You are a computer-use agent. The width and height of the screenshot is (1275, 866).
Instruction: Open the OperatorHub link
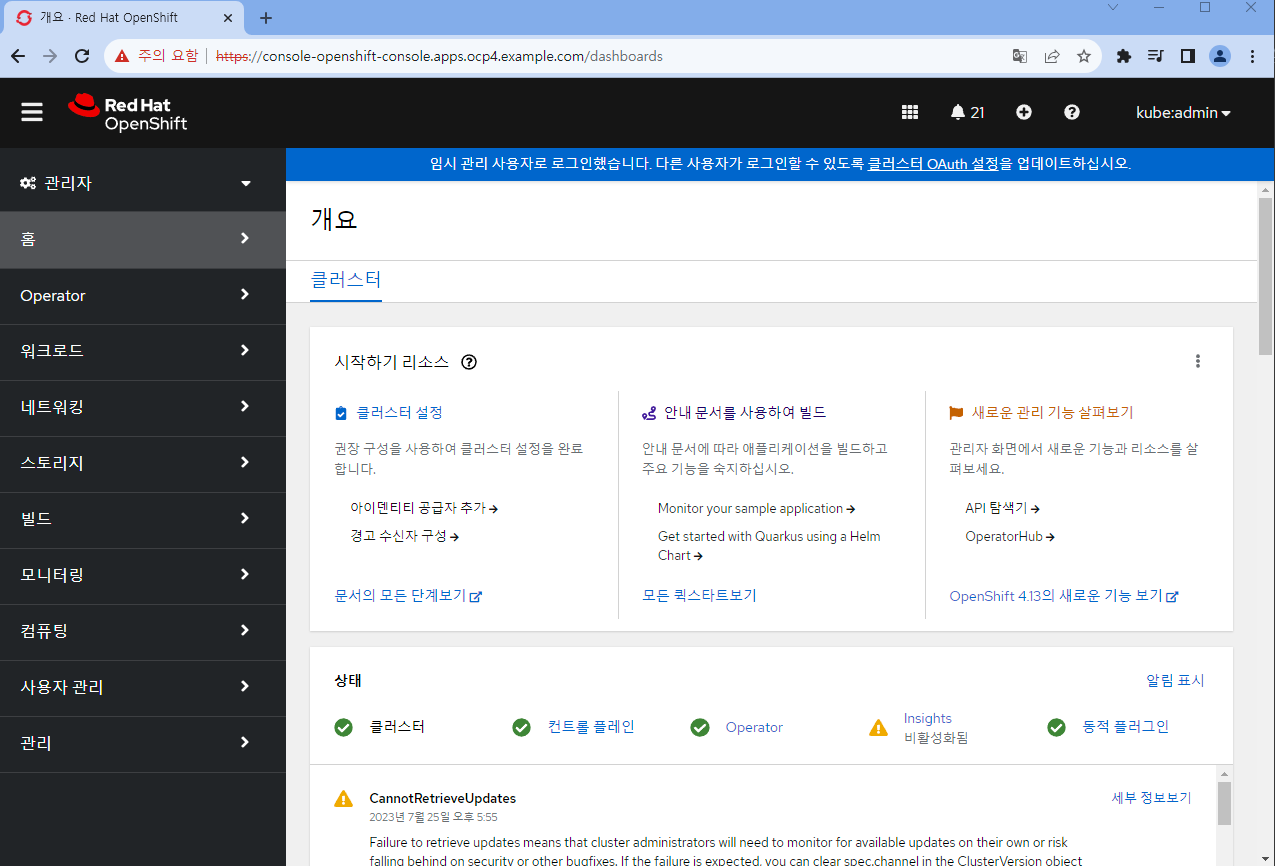click(1010, 536)
